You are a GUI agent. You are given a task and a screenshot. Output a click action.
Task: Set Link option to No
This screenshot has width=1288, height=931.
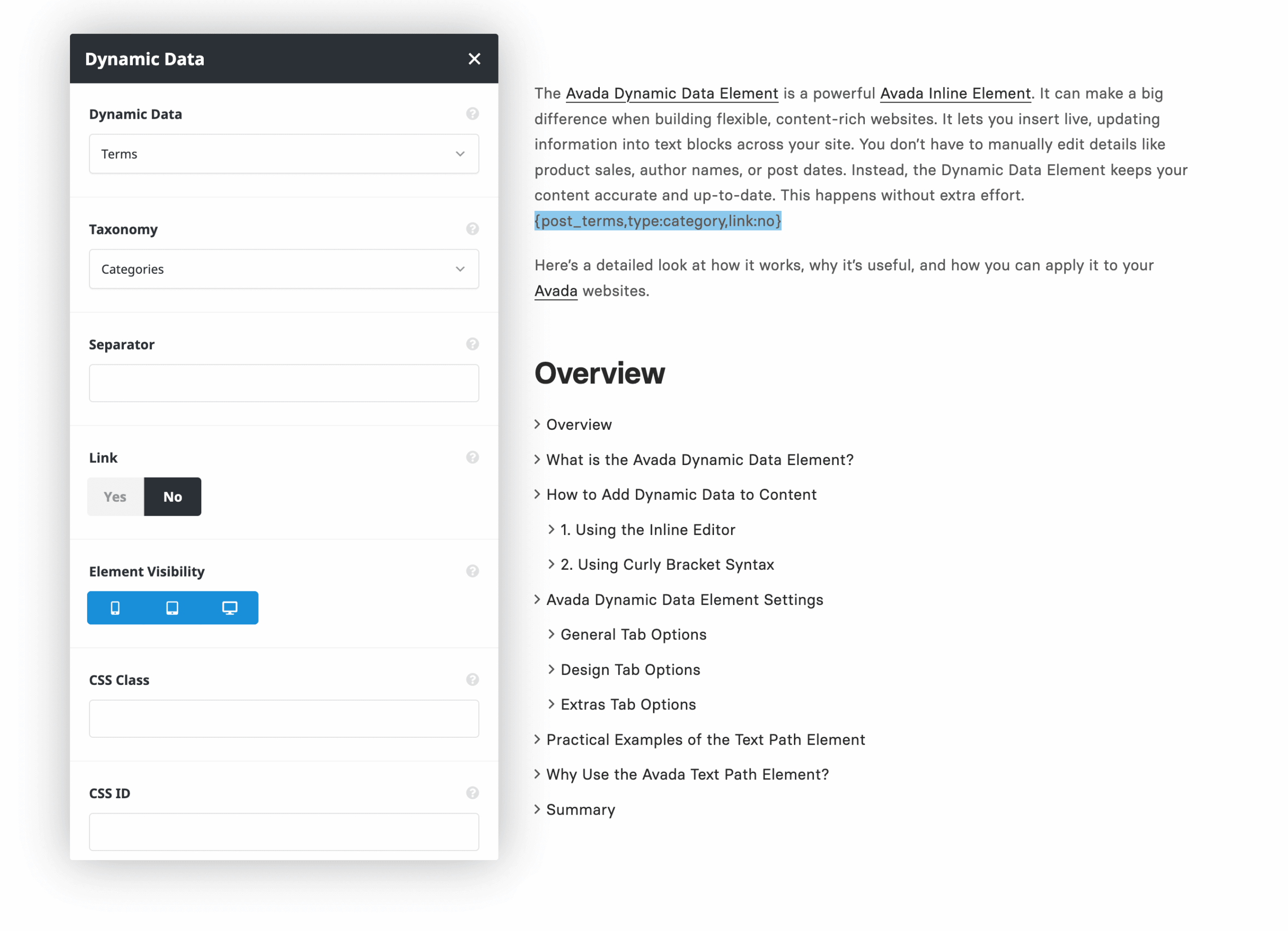[173, 497]
